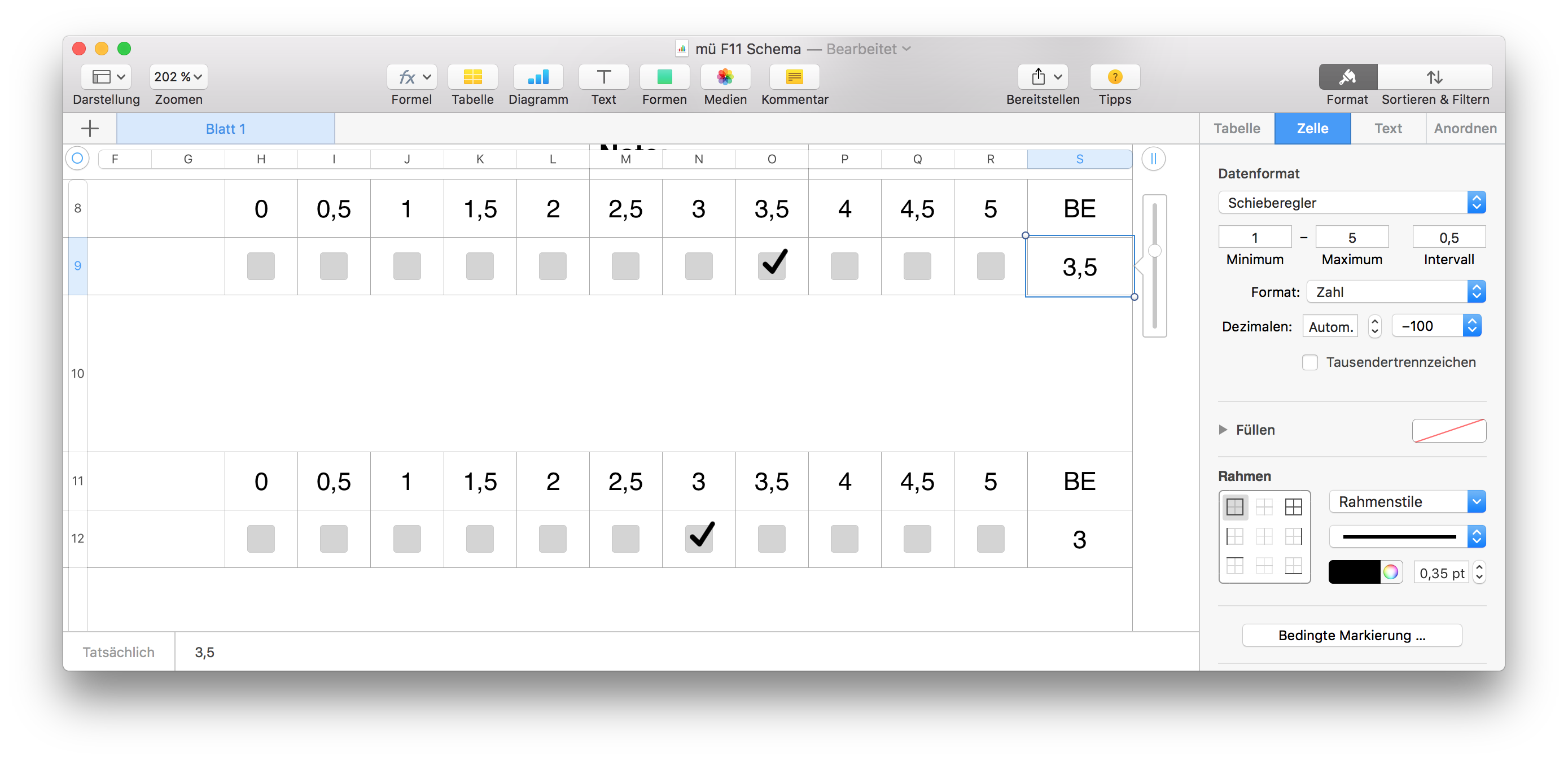Click Bedingte Markierung button
Viewport: 1568px width, 761px height.
(x=1351, y=635)
